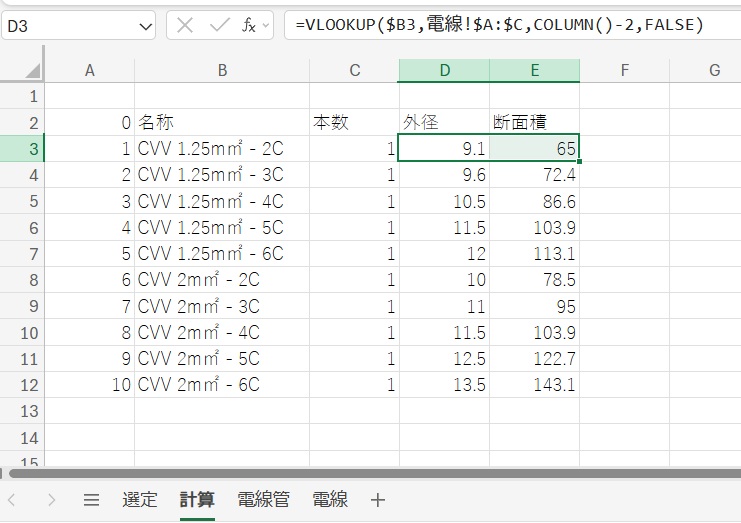741x523 pixels.
Task: Select cell CVV 1.25m㎡ - 6C
Action: 222,254
